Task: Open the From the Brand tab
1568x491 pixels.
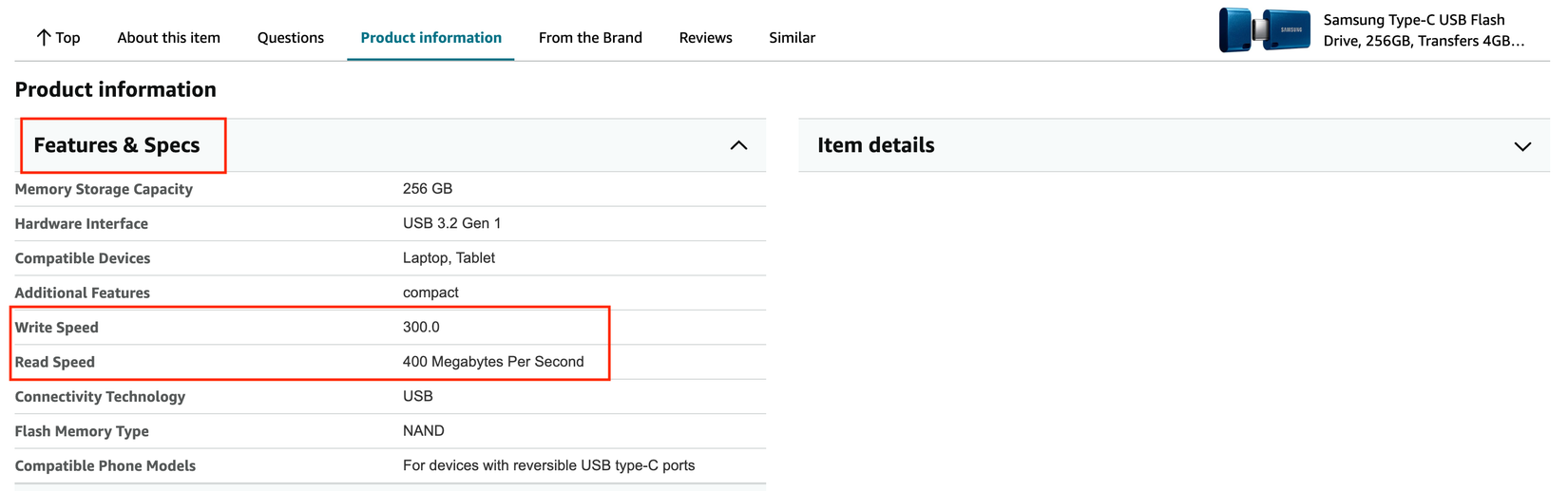Action: (590, 38)
